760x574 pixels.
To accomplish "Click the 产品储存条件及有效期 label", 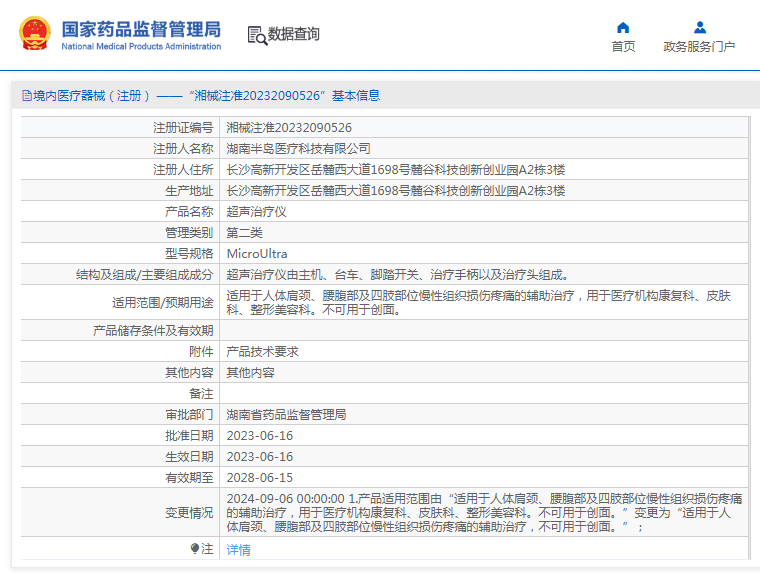I will click(x=153, y=331).
